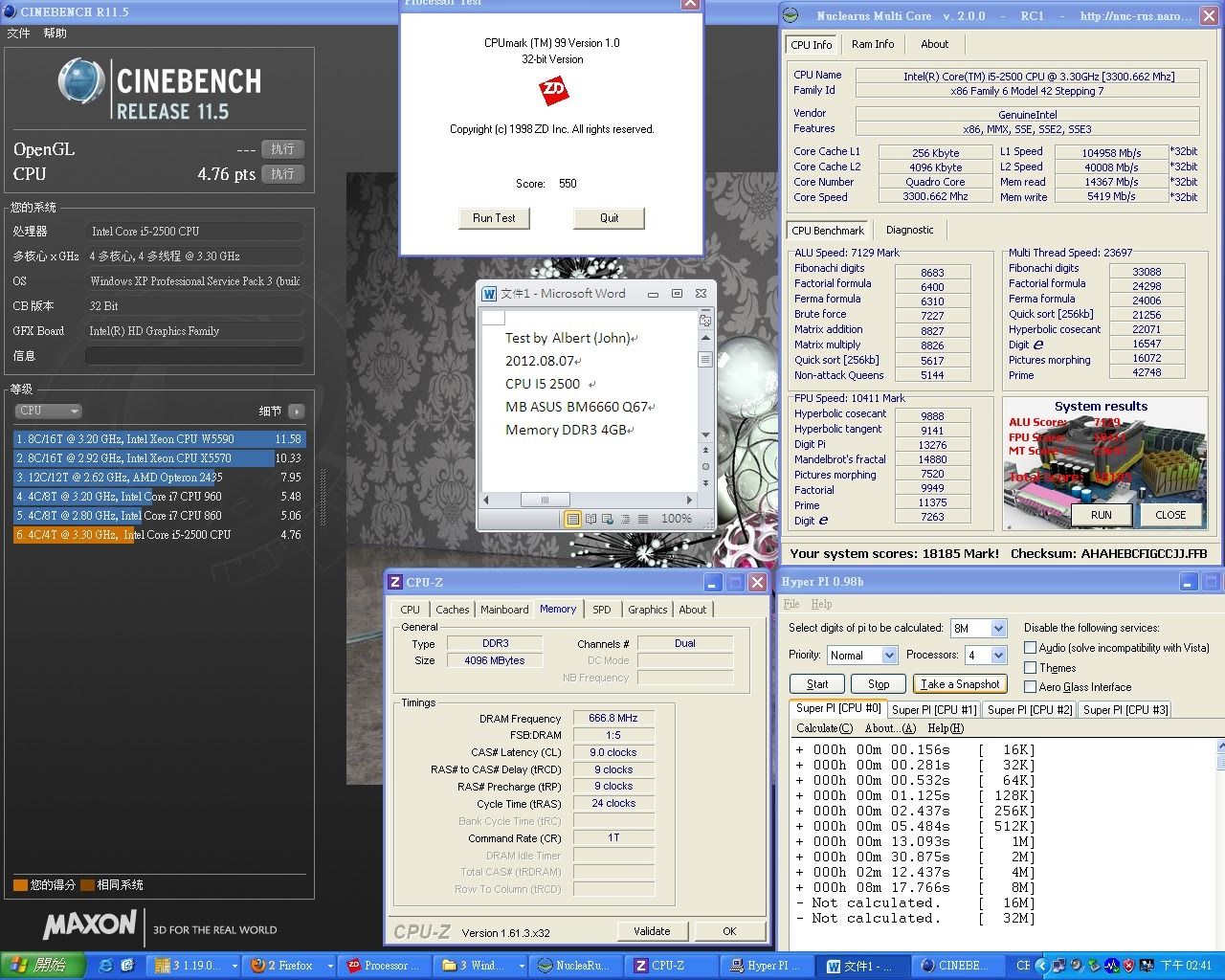
Task: Click Quit in CPUmark 99 window
Action: (609, 218)
